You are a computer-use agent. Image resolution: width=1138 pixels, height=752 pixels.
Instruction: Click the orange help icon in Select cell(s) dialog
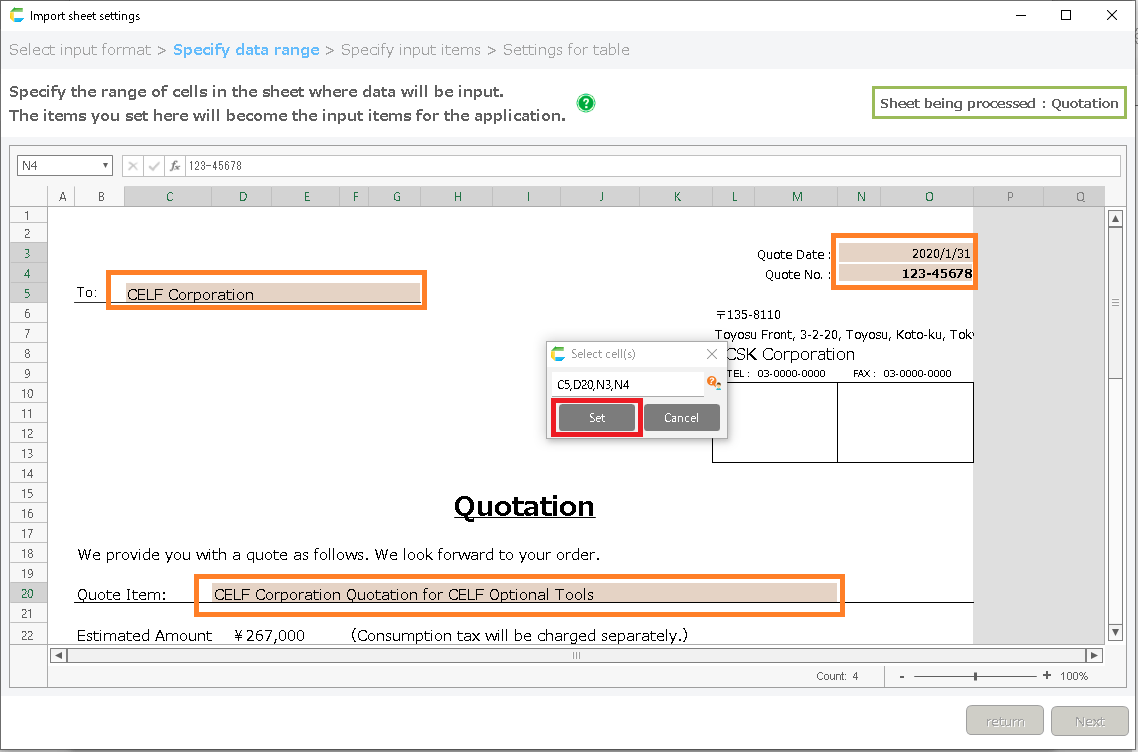713,382
